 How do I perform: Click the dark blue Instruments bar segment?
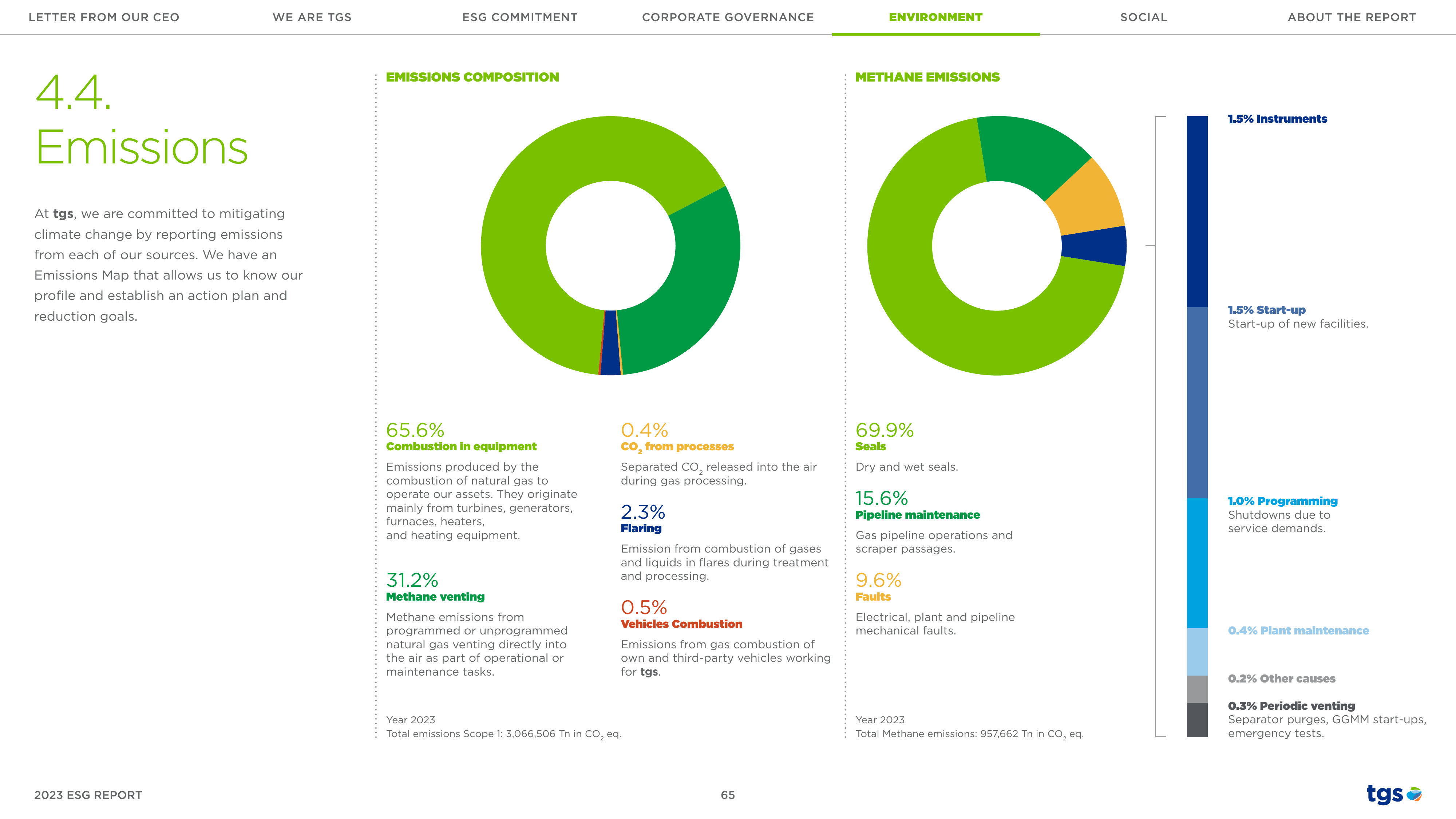click(1197, 211)
